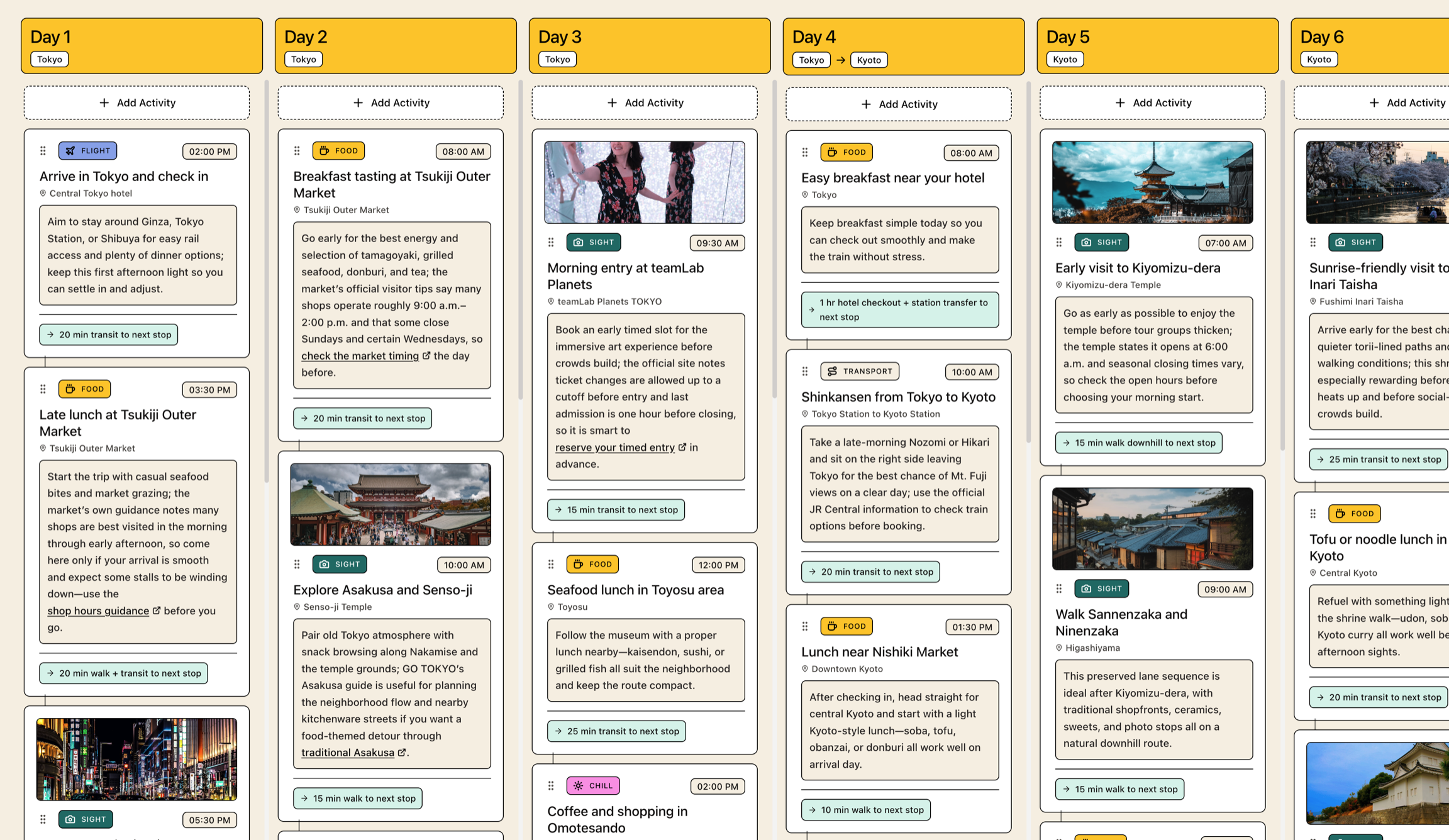Screen dimensions: 1449x840
Task: Click FOOD tag on Seafood lunch in Toyosu
Action: [x=592, y=565]
